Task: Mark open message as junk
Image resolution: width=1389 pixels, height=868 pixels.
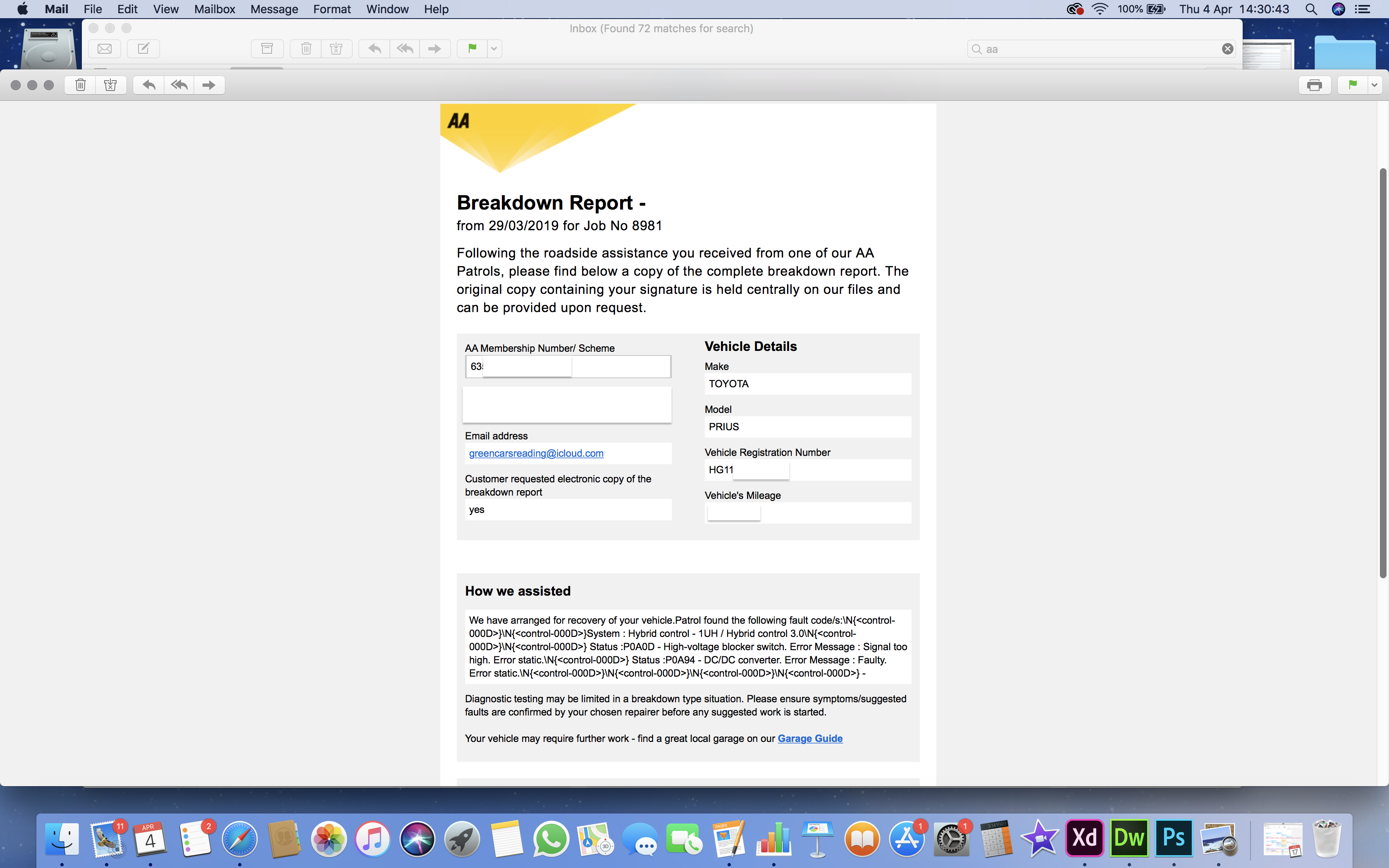Action: click(x=110, y=85)
